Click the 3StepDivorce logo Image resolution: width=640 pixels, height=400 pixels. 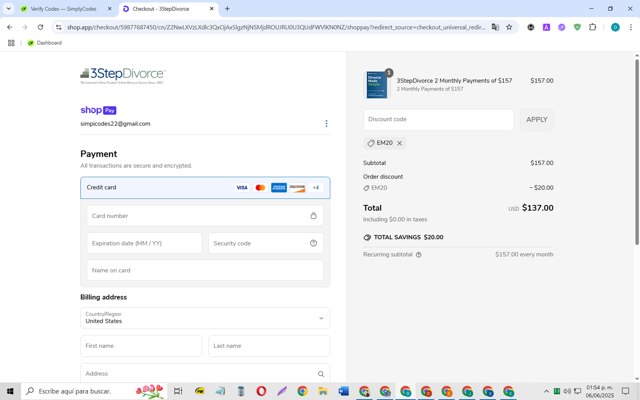[x=123, y=75]
